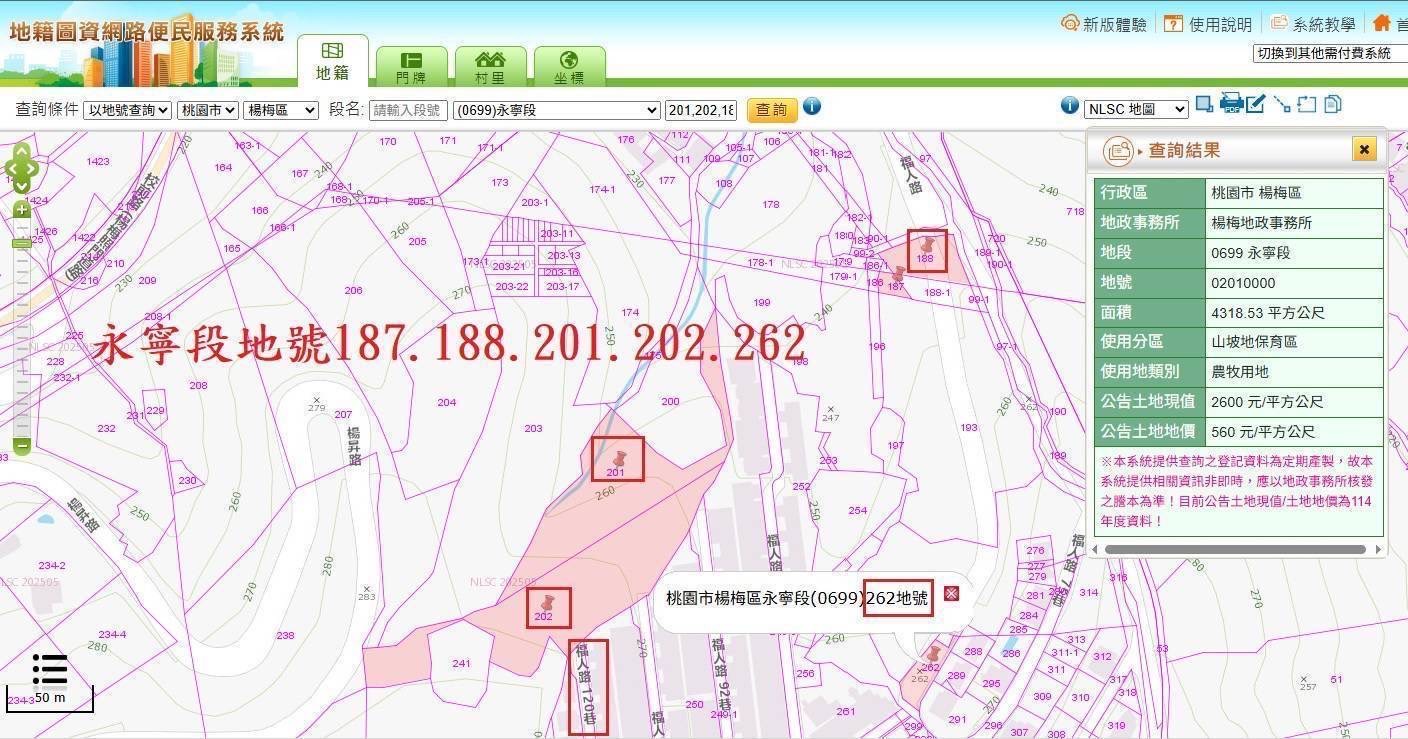Screen dimensions: 1408x739
Task: Click the pushpin marker on parcel 202
Action: point(547,603)
